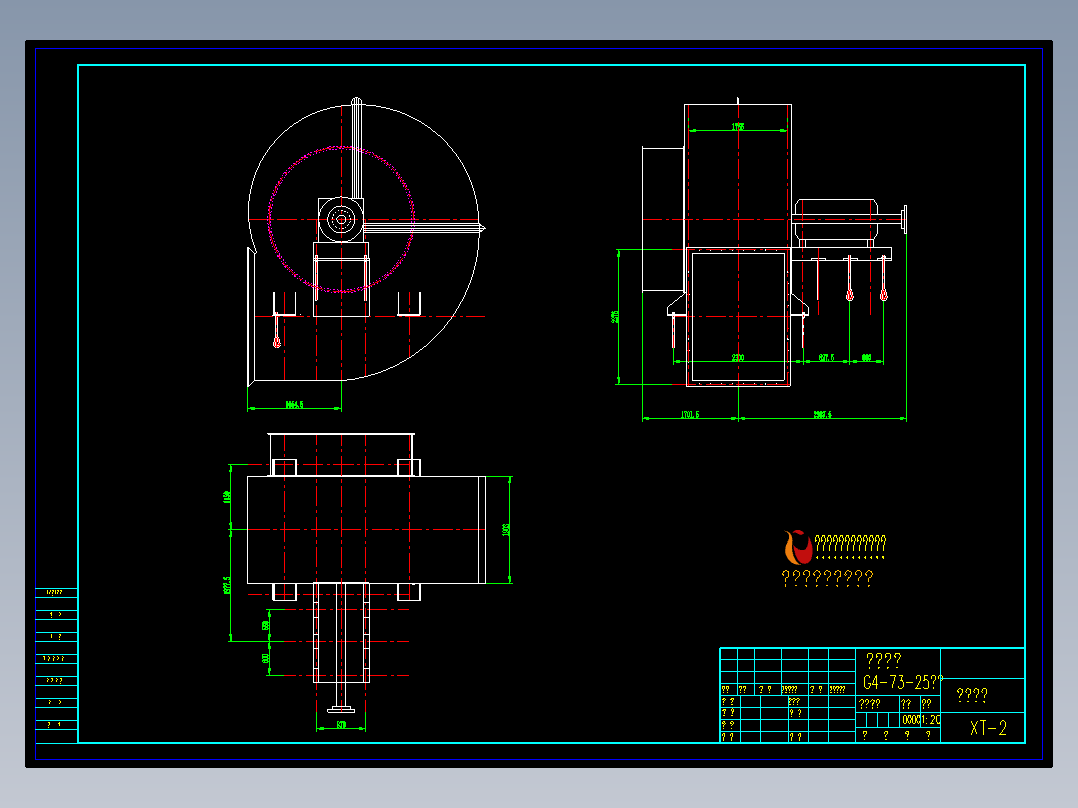Select the G4-73-25 title text
This screenshot has width=1078, height=808.
903,681
